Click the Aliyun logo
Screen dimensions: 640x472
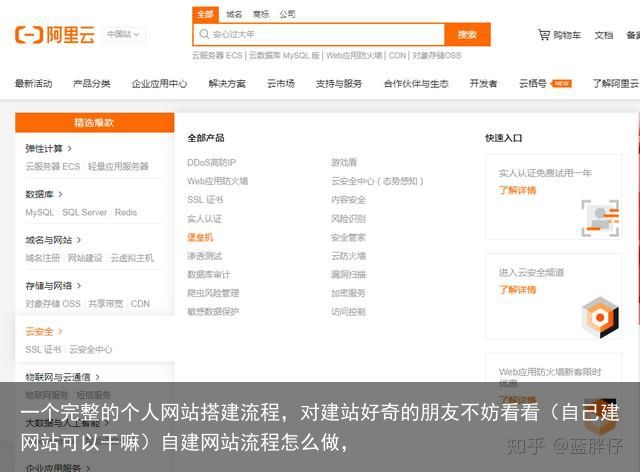[55, 34]
